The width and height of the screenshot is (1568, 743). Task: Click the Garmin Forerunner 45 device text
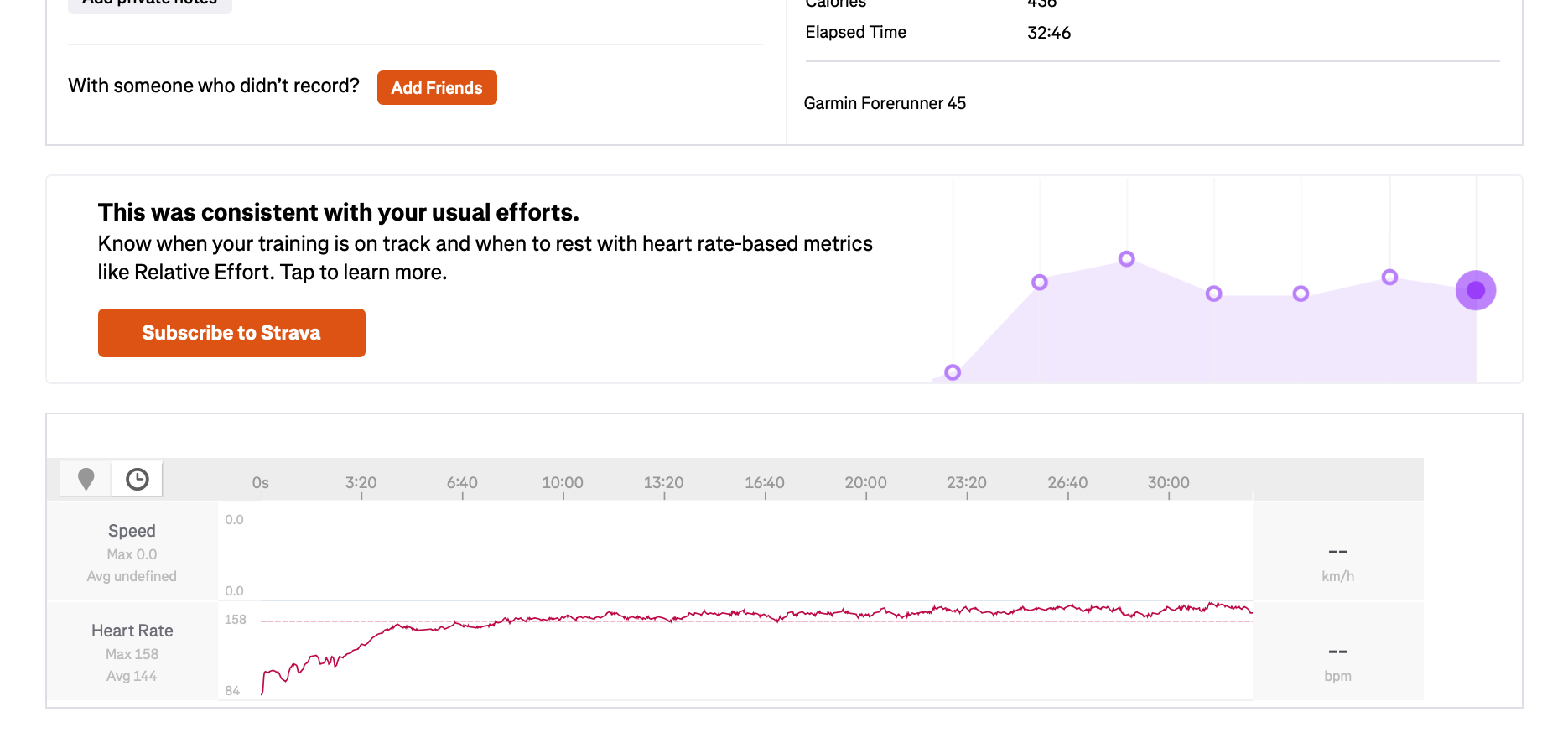point(885,103)
